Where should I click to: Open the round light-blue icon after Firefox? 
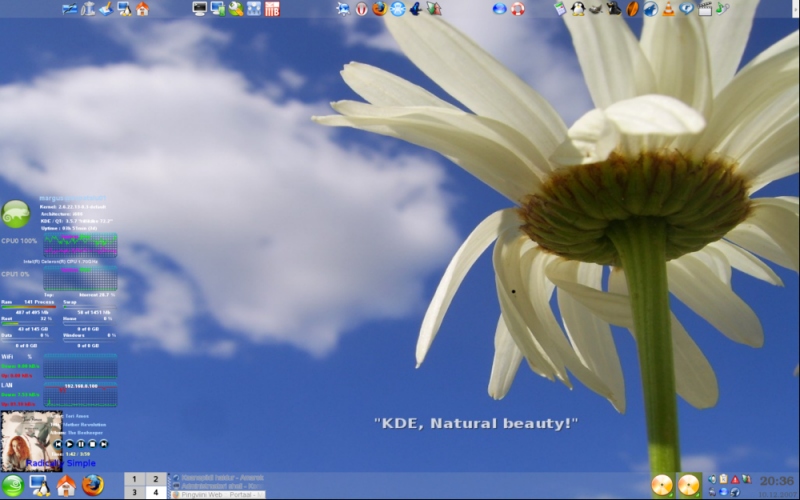(397, 9)
